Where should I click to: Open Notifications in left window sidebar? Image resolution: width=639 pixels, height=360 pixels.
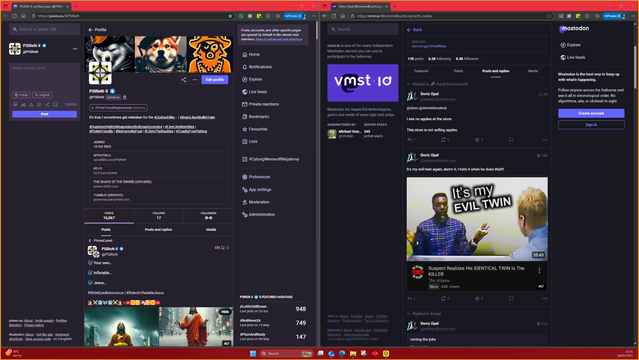(x=257, y=67)
